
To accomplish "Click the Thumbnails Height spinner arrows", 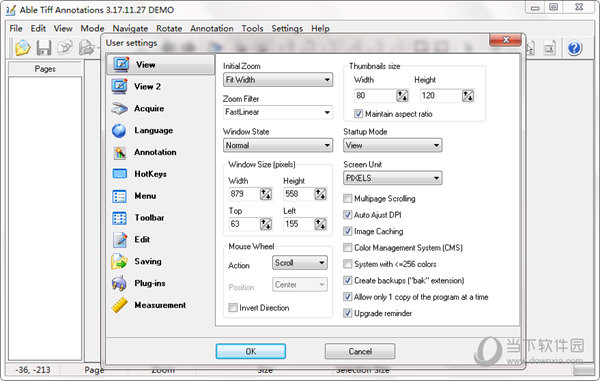I will click(x=468, y=96).
